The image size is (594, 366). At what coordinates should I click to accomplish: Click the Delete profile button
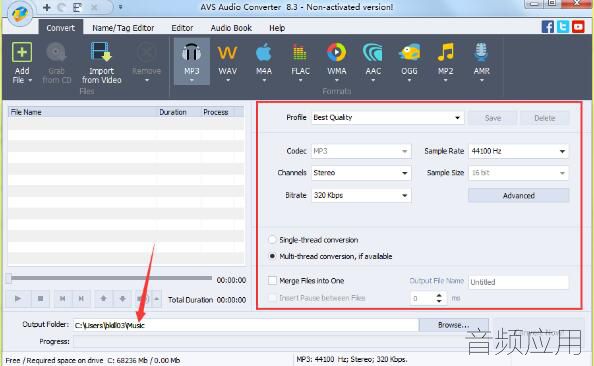(x=544, y=118)
